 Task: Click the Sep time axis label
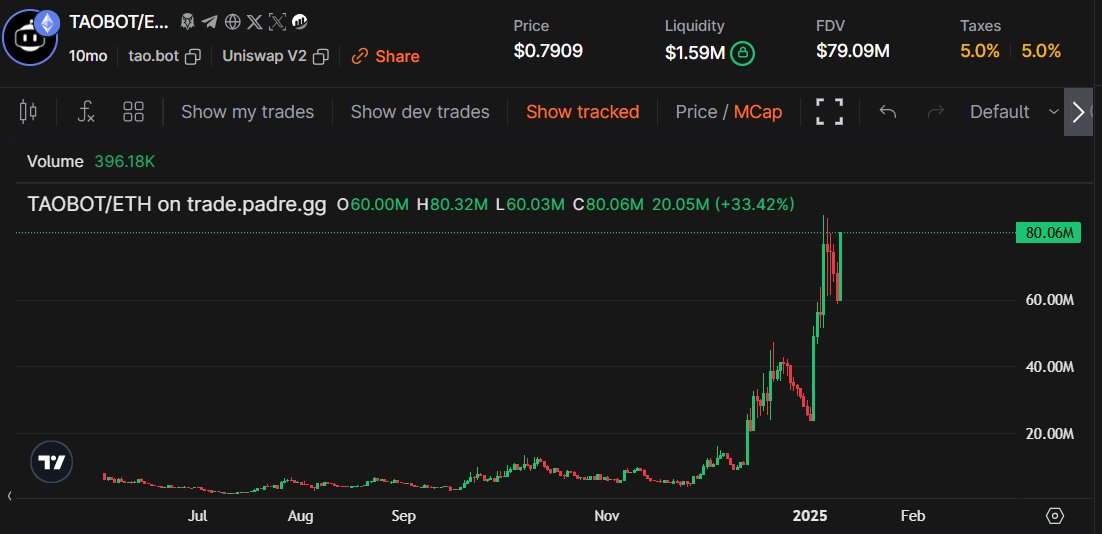pos(403,516)
